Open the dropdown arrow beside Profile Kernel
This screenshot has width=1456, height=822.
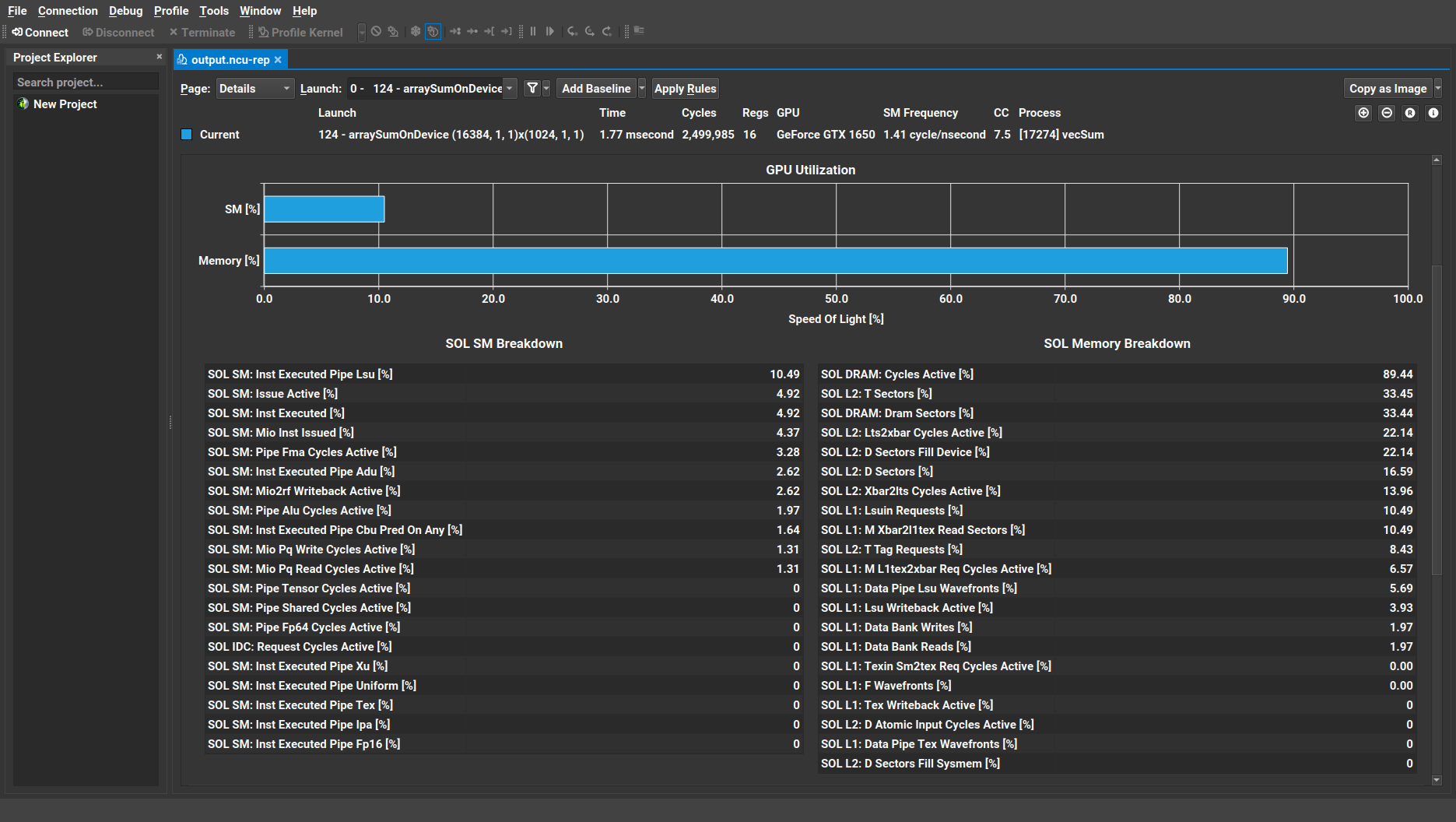point(362,32)
